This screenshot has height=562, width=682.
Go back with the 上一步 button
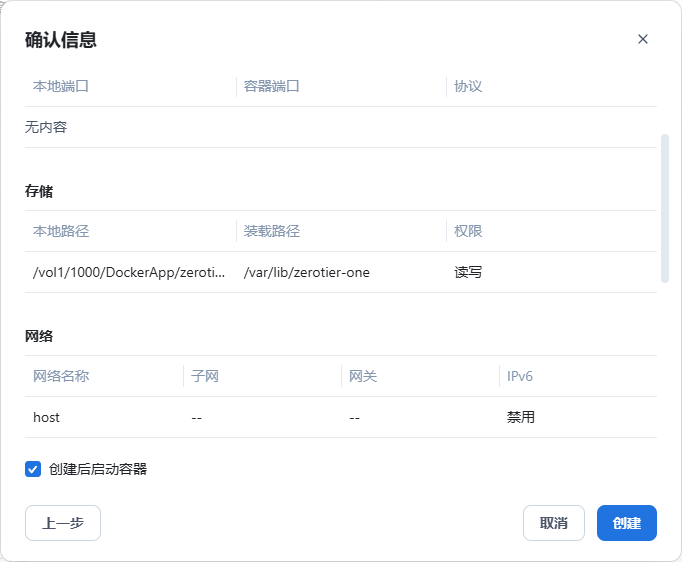point(63,523)
